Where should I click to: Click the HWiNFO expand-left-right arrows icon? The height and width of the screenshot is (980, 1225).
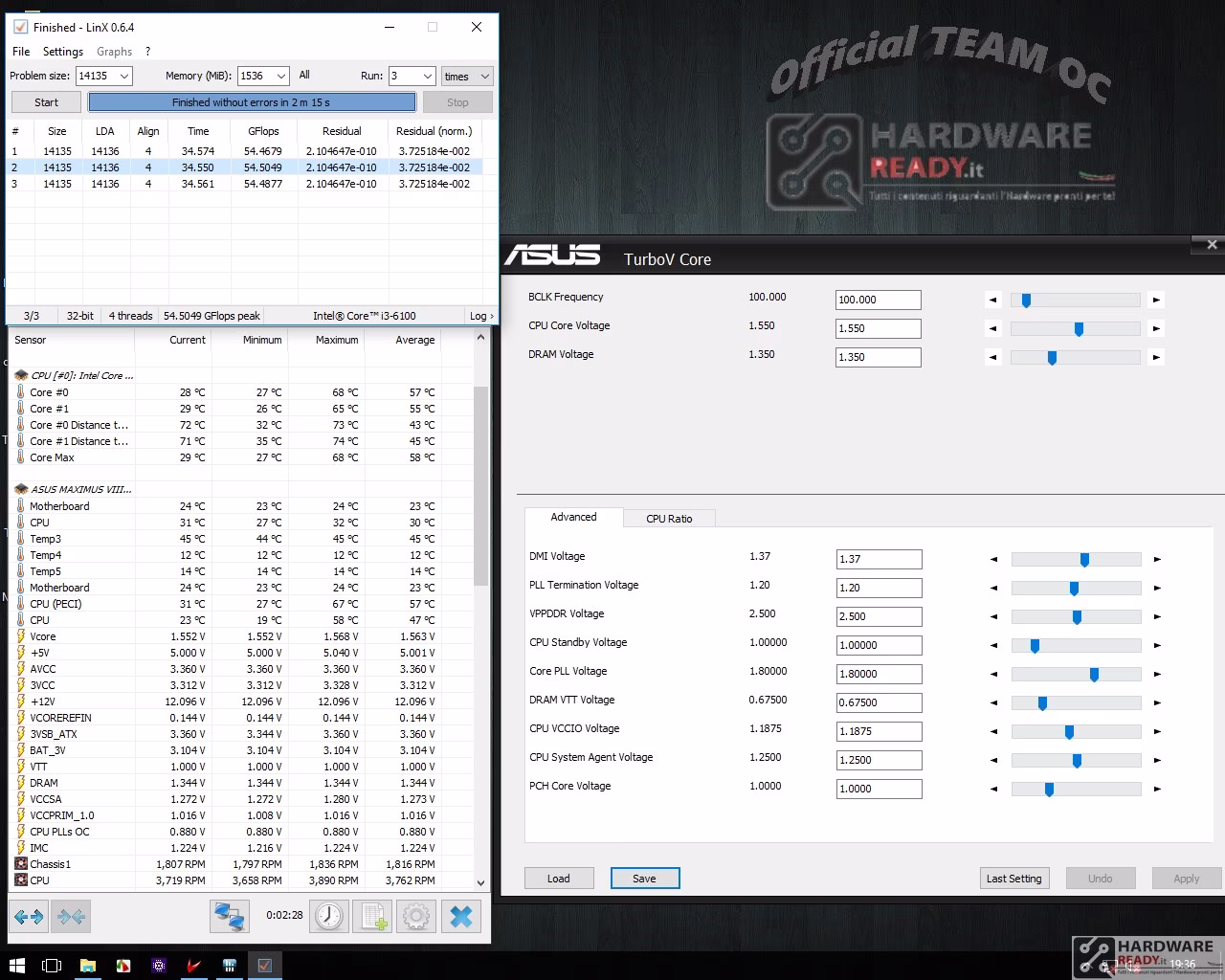tap(29, 916)
